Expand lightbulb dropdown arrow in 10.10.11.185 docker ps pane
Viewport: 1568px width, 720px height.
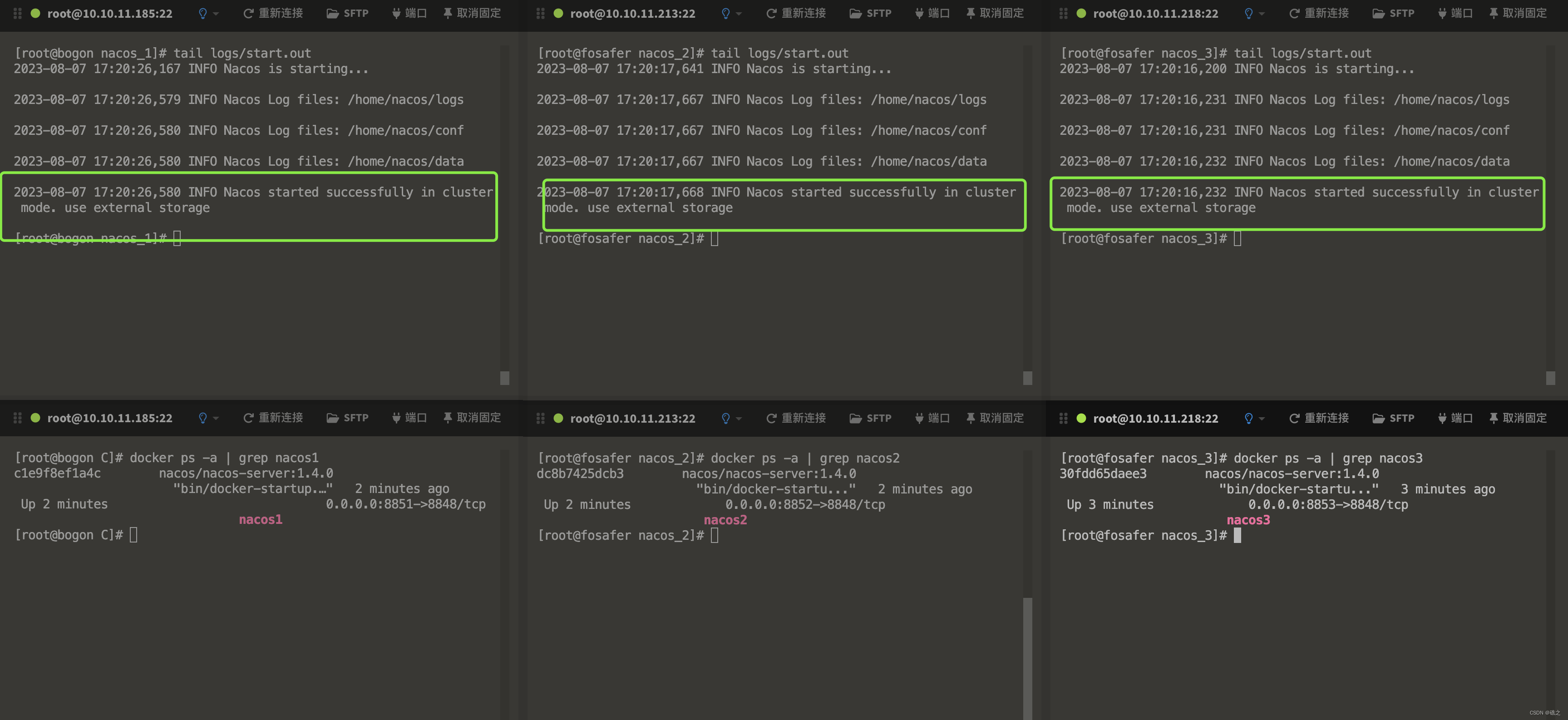pos(216,419)
